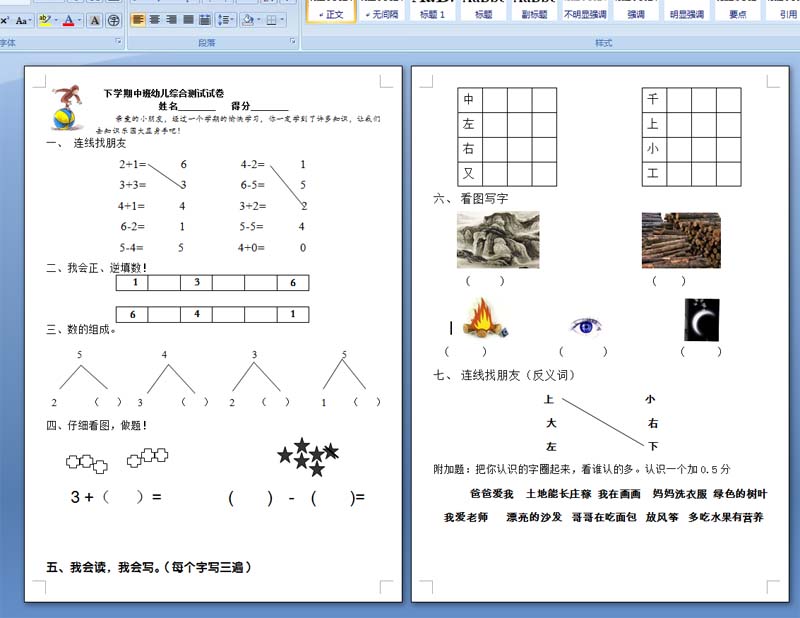
Task: Click heading 四、仔细看图，做题！
Action: coord(97,426)
